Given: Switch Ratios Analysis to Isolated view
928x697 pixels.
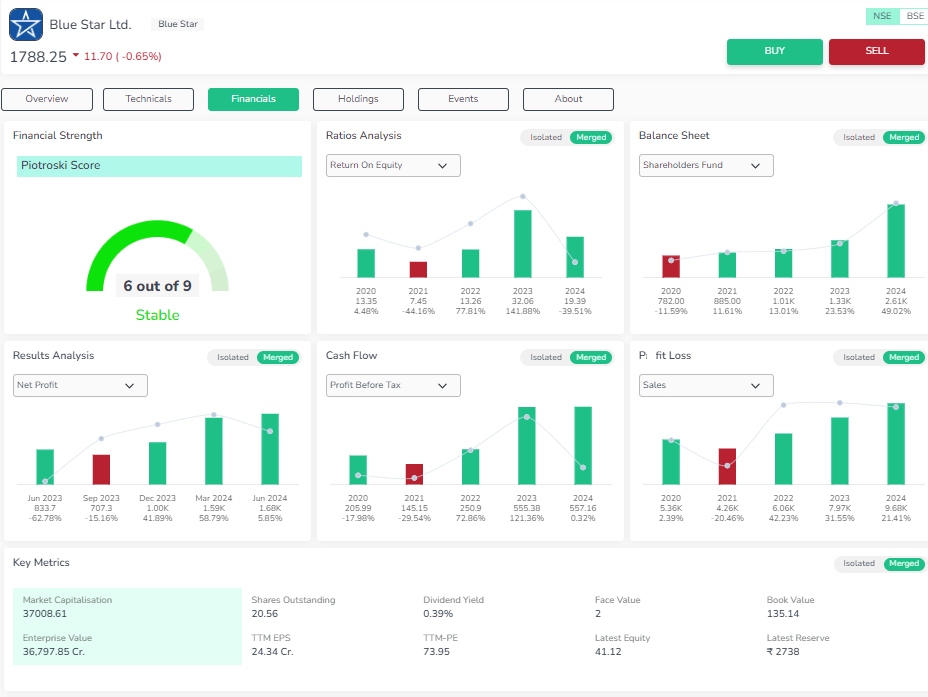Looking at the screenshot, I should pyautogui.click(x=546, y=137).
